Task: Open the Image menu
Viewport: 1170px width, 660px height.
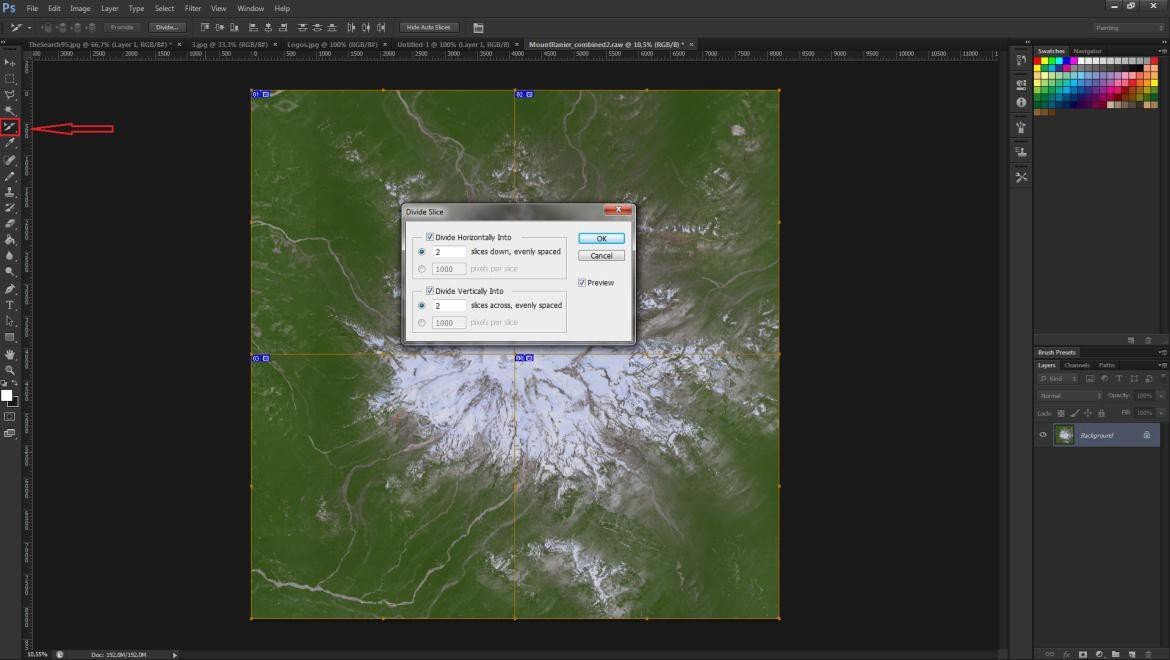Action: [x=80, y=8]
